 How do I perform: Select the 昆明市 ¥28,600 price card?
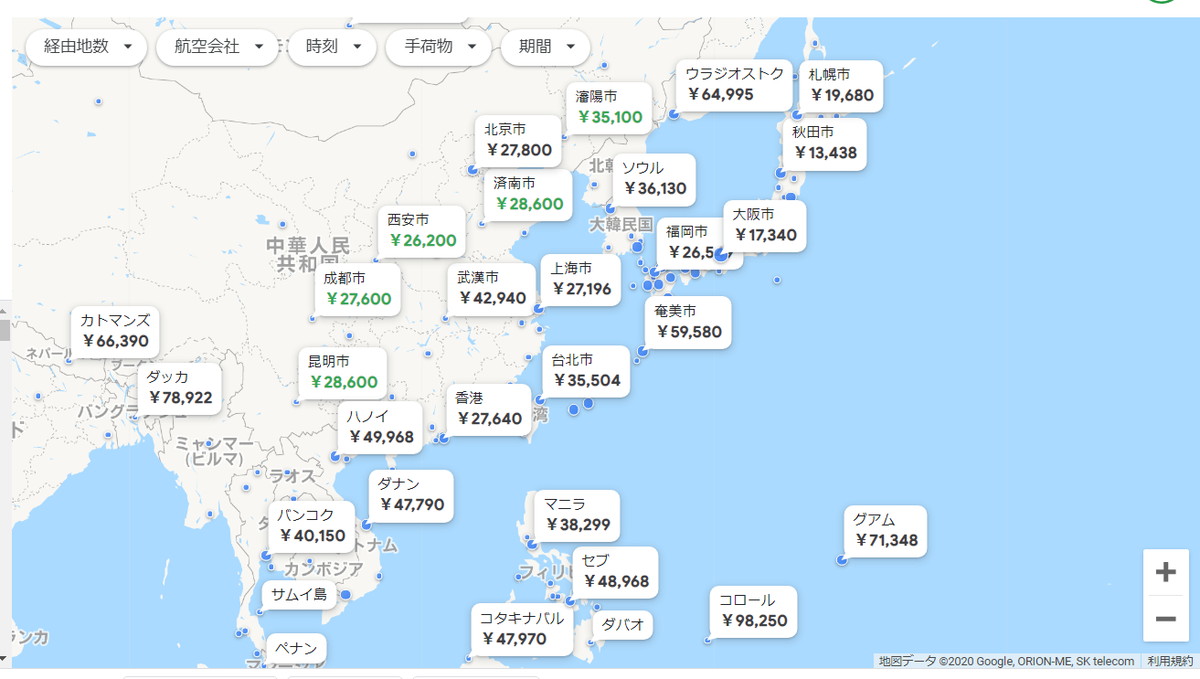343,373
